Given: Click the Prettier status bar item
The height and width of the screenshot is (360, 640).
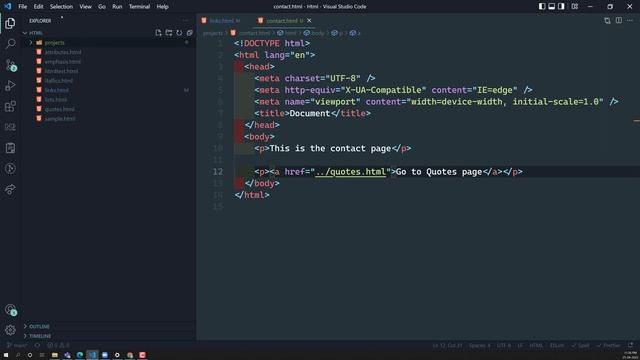Looking at the screenshot, I should (x=608, y=345).
